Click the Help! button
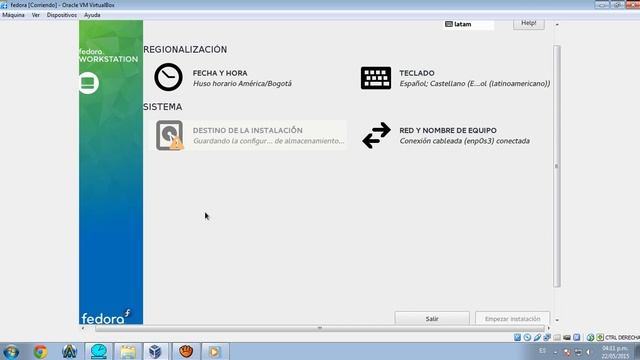Image resolution: width=640 pixels, height=360 pixels. [529, 24]
